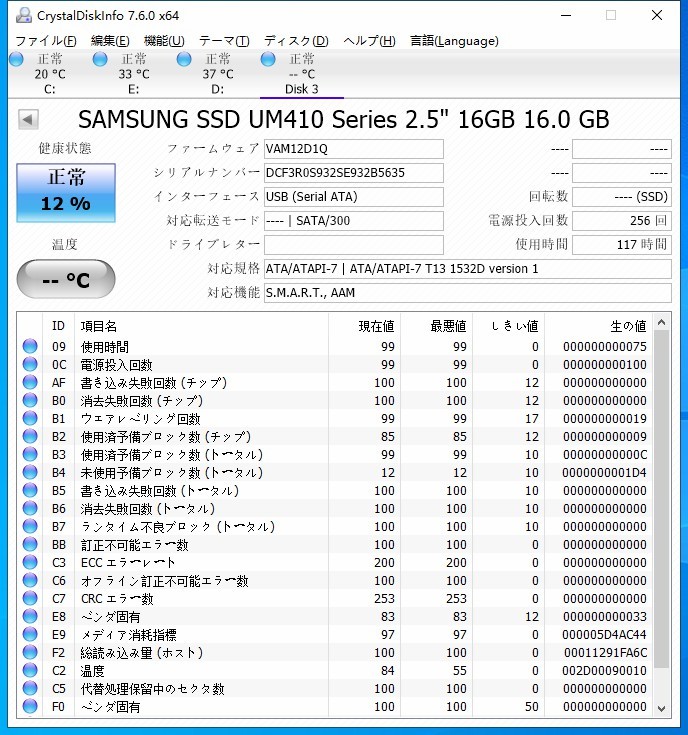Click the power-on hours field 117 時間
The width and height of the screenshot is (688, 735).
(x=622, y=245)
